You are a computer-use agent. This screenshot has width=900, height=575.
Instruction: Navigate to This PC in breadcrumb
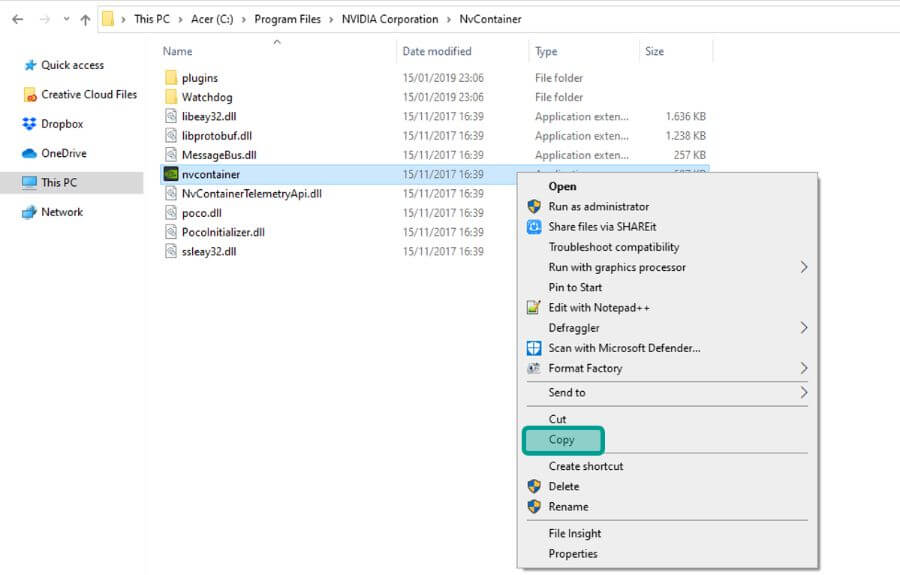tap(152, 19)
